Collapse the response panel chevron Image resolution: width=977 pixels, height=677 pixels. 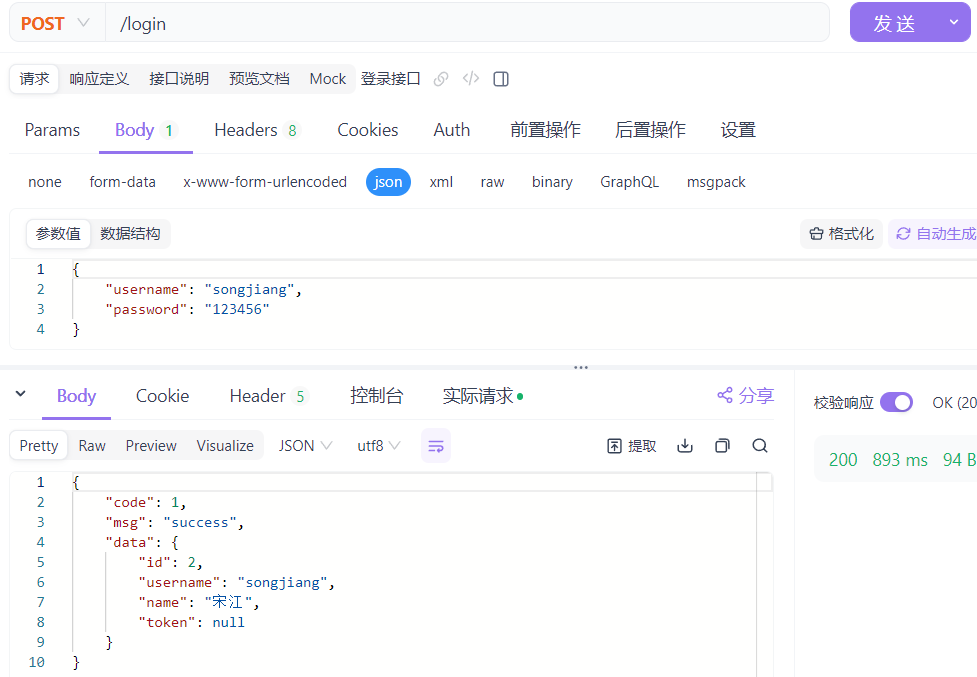[x=21, y=394]
